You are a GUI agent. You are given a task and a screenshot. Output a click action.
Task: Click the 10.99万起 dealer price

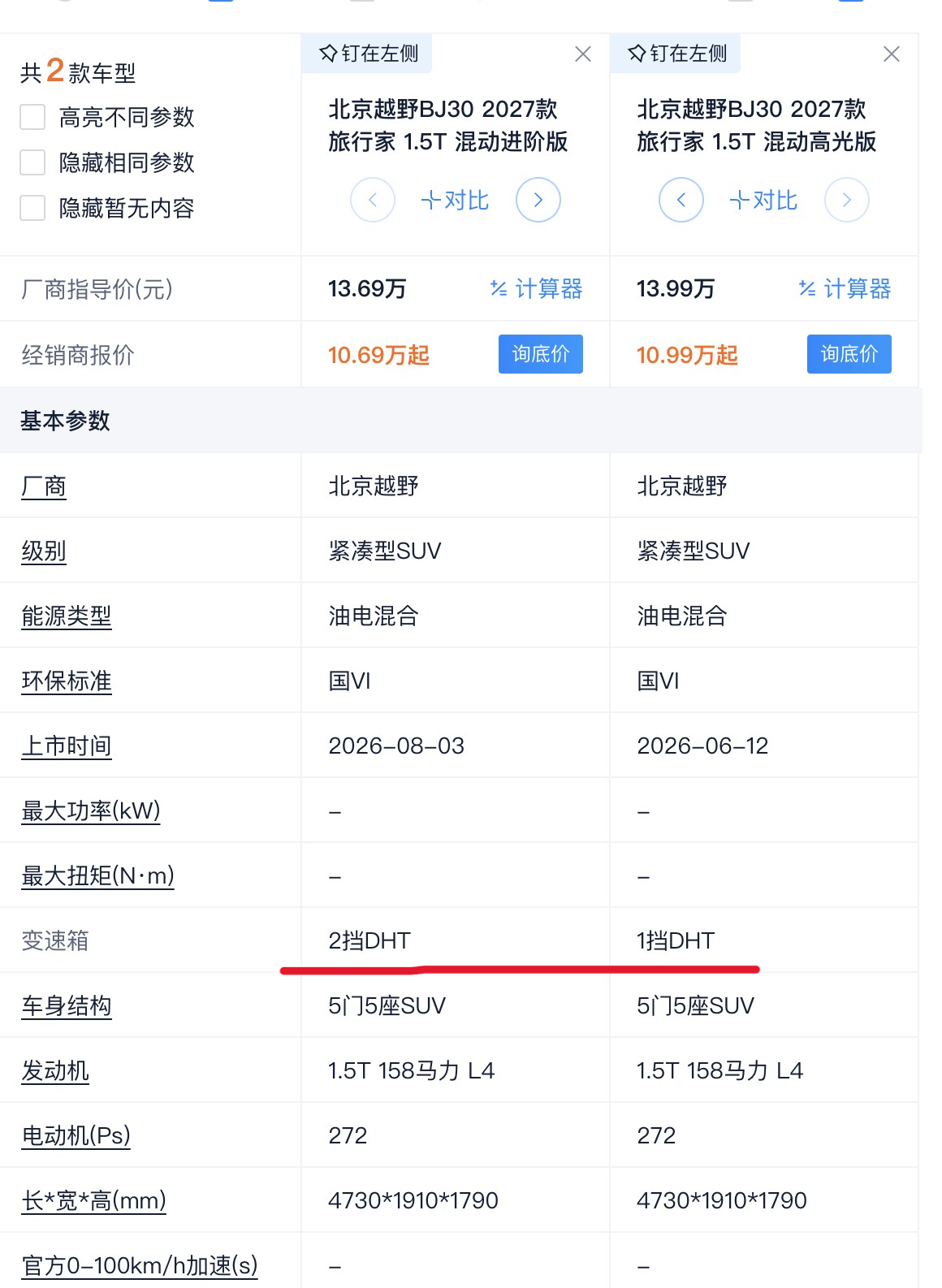tap(687, 355)
